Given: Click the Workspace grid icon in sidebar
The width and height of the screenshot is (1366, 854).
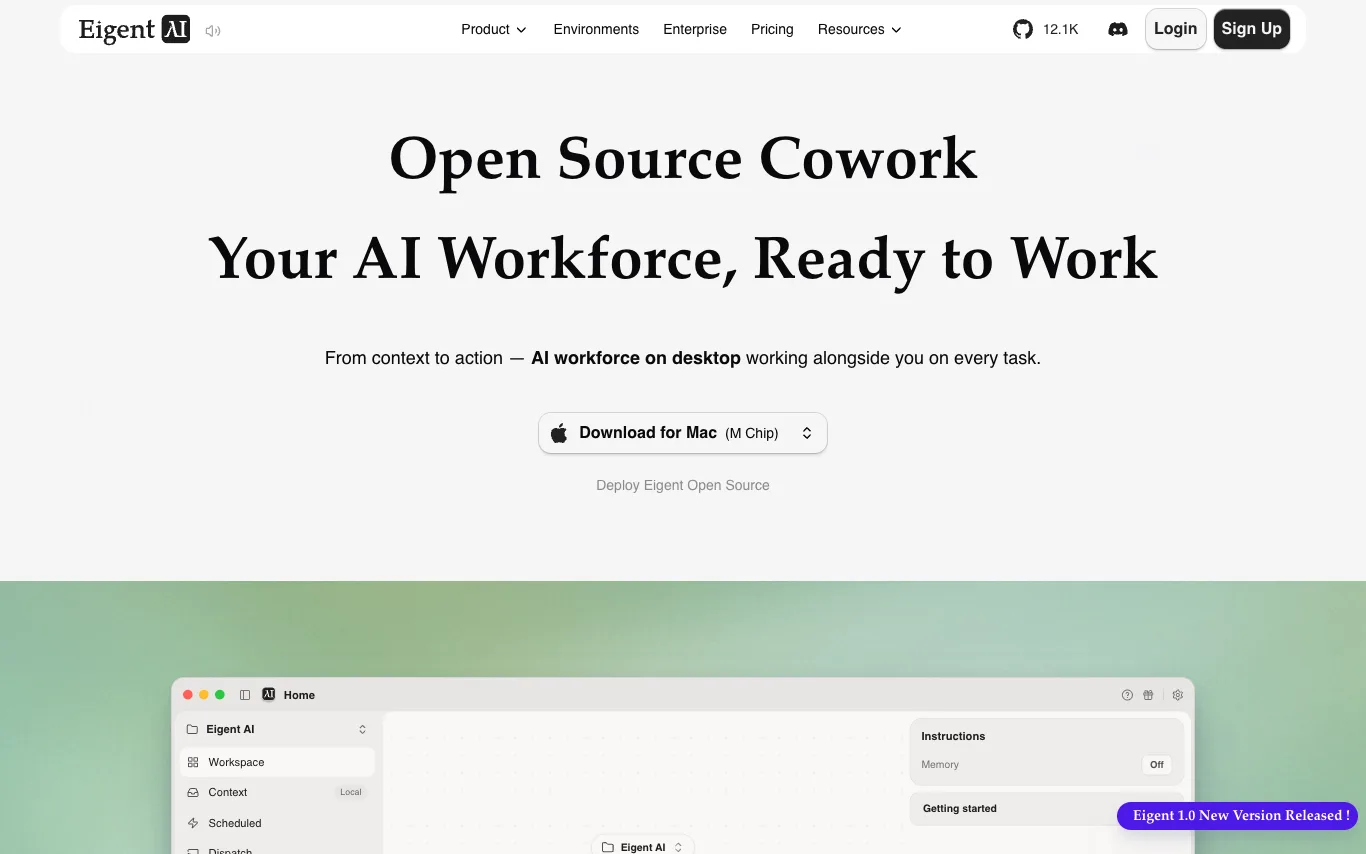Looking at the screenshot, I should coord(193,762).
